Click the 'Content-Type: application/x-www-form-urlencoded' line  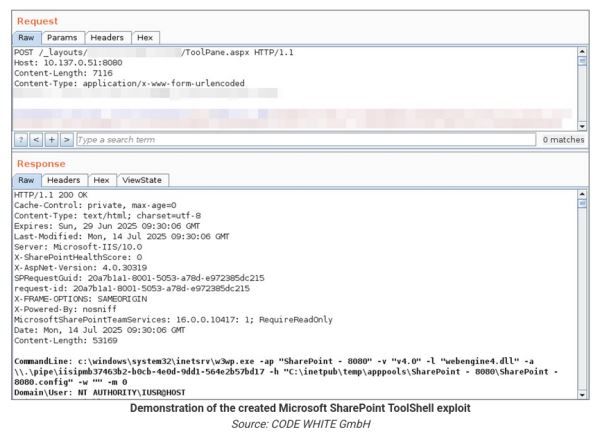[x=129, y=83]
